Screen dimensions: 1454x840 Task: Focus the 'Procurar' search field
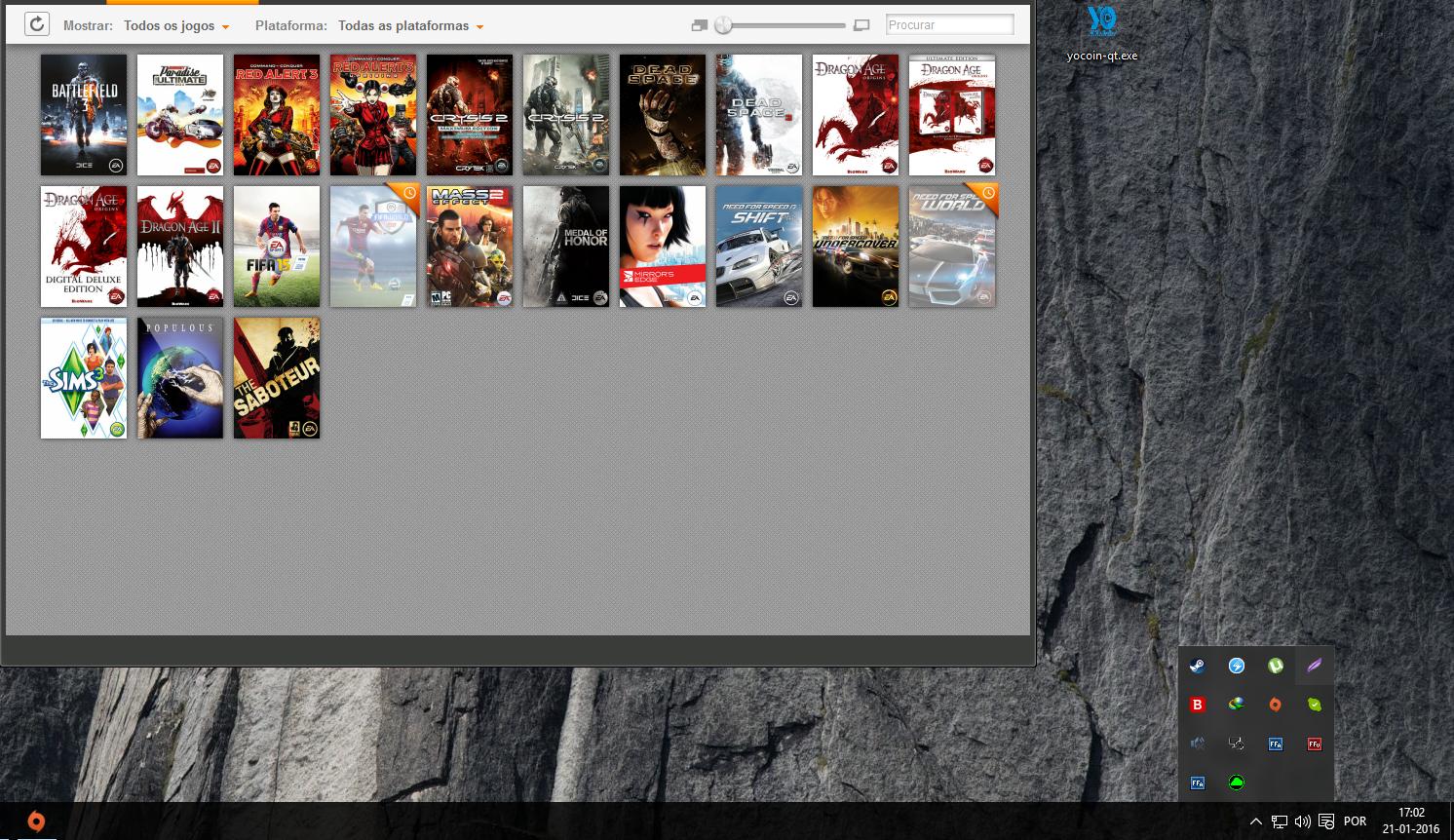[x=950, y=25]
